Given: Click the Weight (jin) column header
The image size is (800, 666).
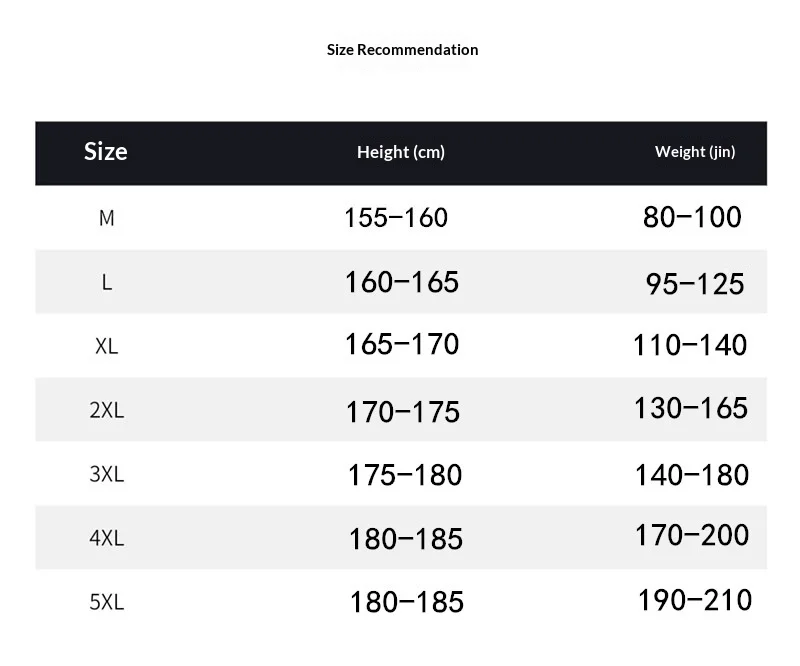Looking at the screenshot, I should 695,153.
